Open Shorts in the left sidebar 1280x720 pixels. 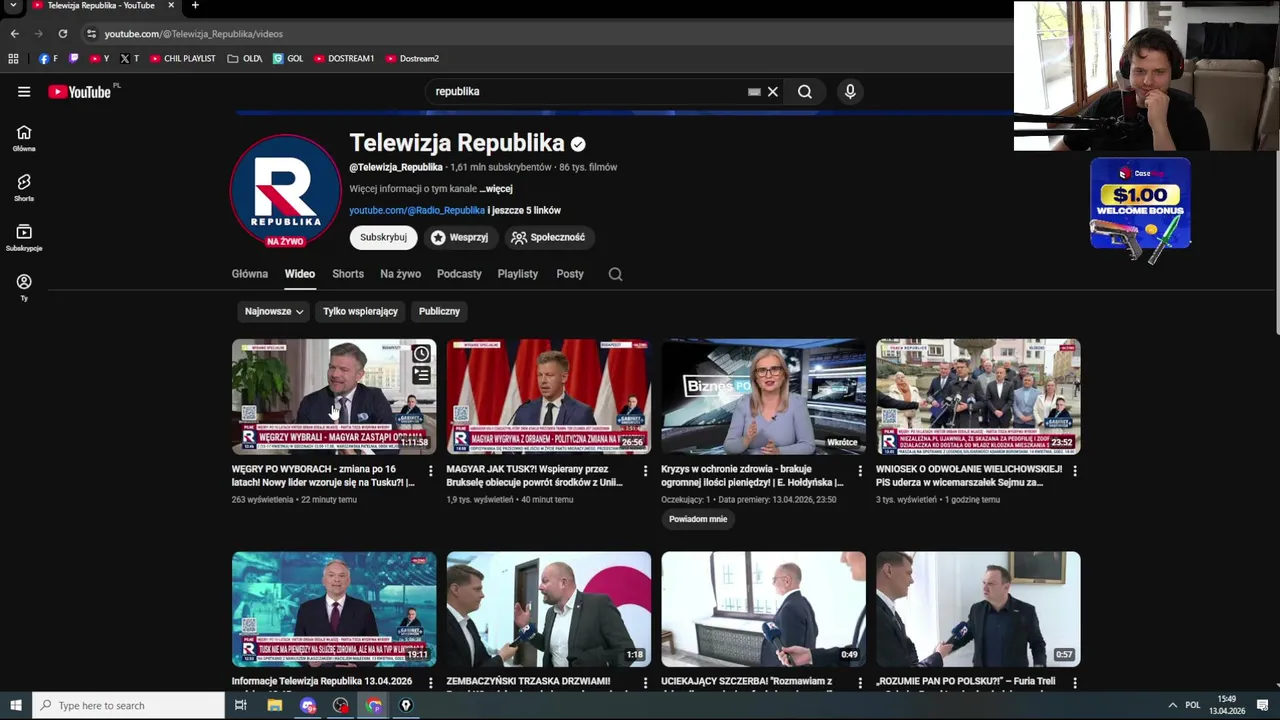(x=24, y=188)
